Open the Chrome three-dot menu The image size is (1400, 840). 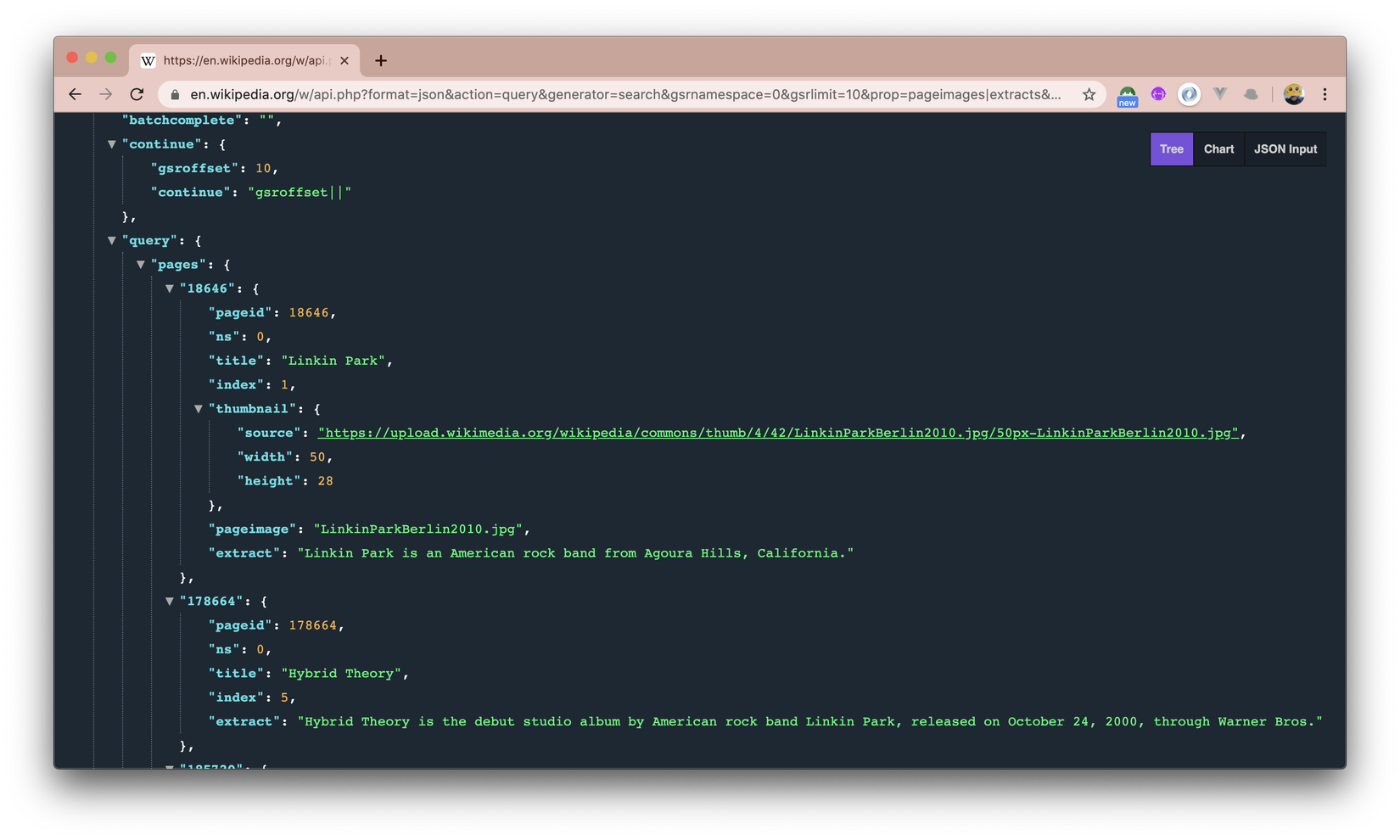tap(1324, 94)
